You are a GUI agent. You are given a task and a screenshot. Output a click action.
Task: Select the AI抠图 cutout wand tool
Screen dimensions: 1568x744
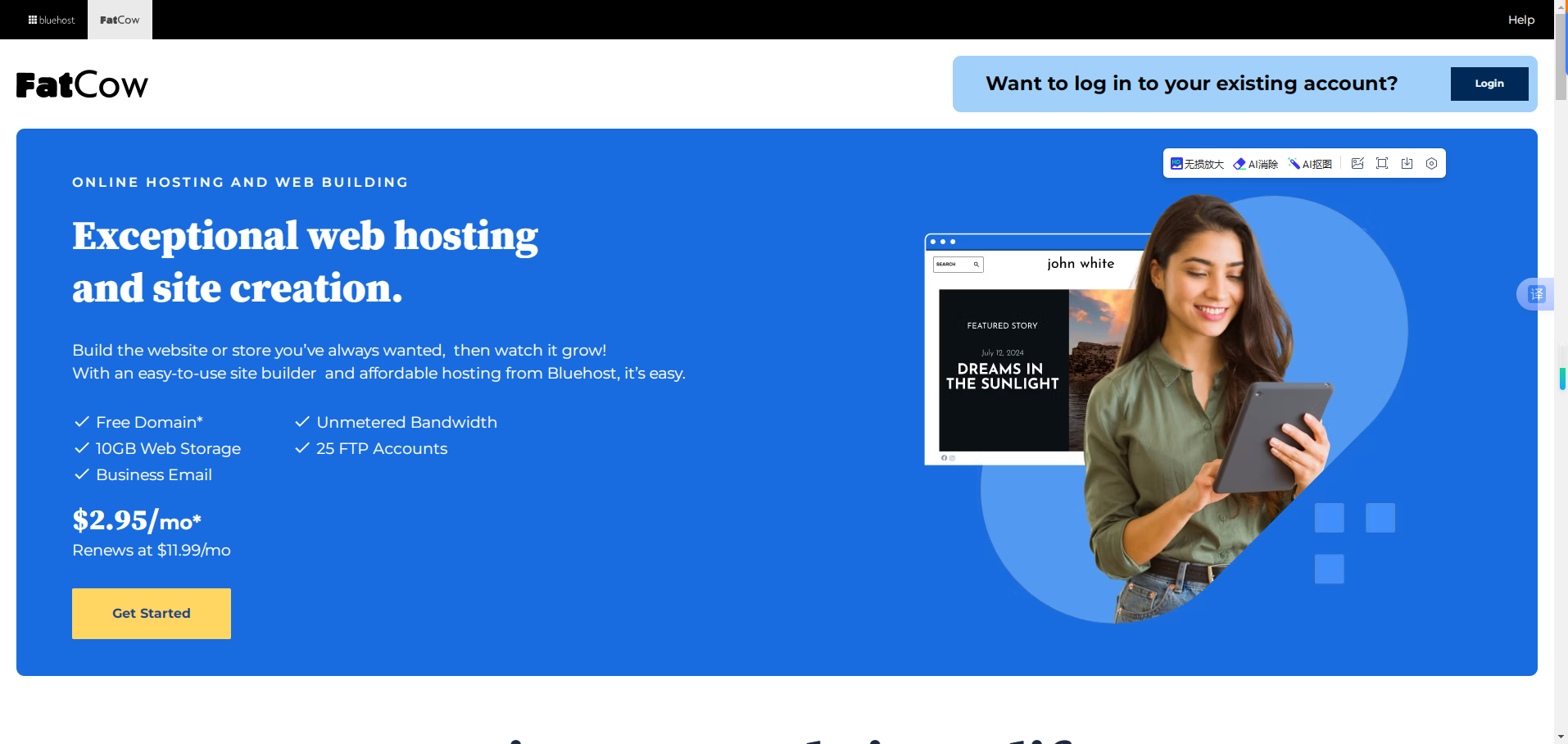click(1310, 164)
